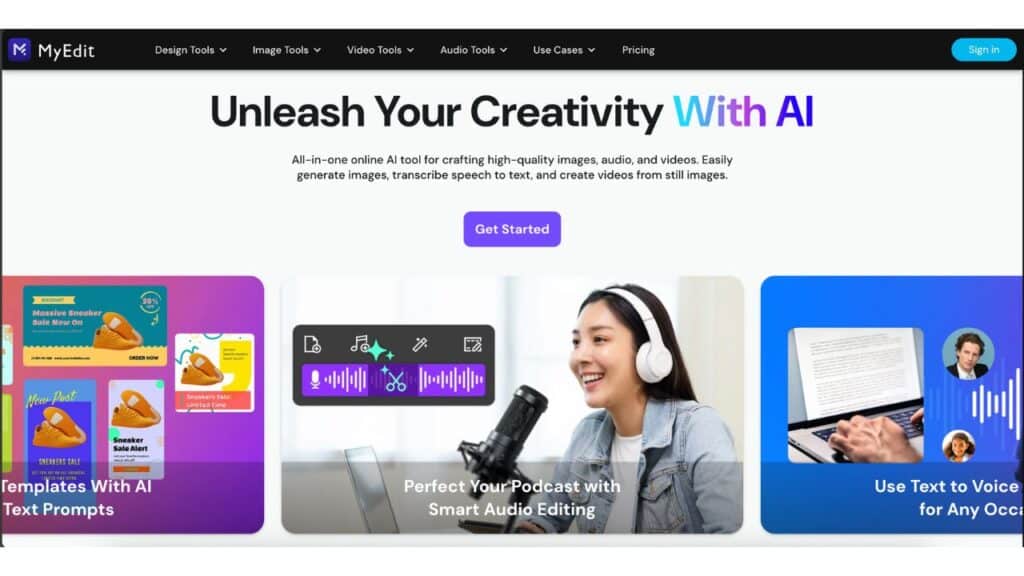Expand the Use Cases menu
Viewport: 1024px width, 576px height.
564,50
